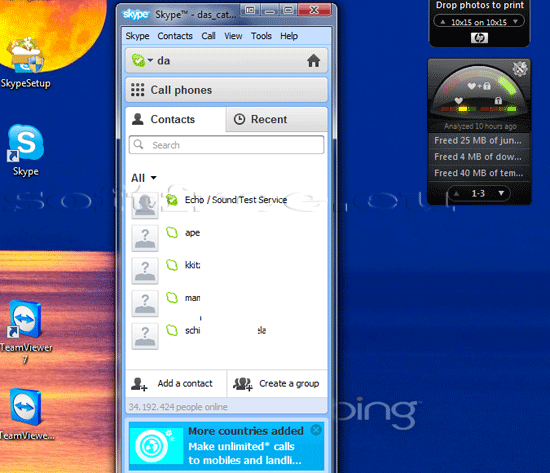This screenshot has width=550, height=473.
Task: Open the SkypeSetup desktop icon
Action: (x=26, y=63)
